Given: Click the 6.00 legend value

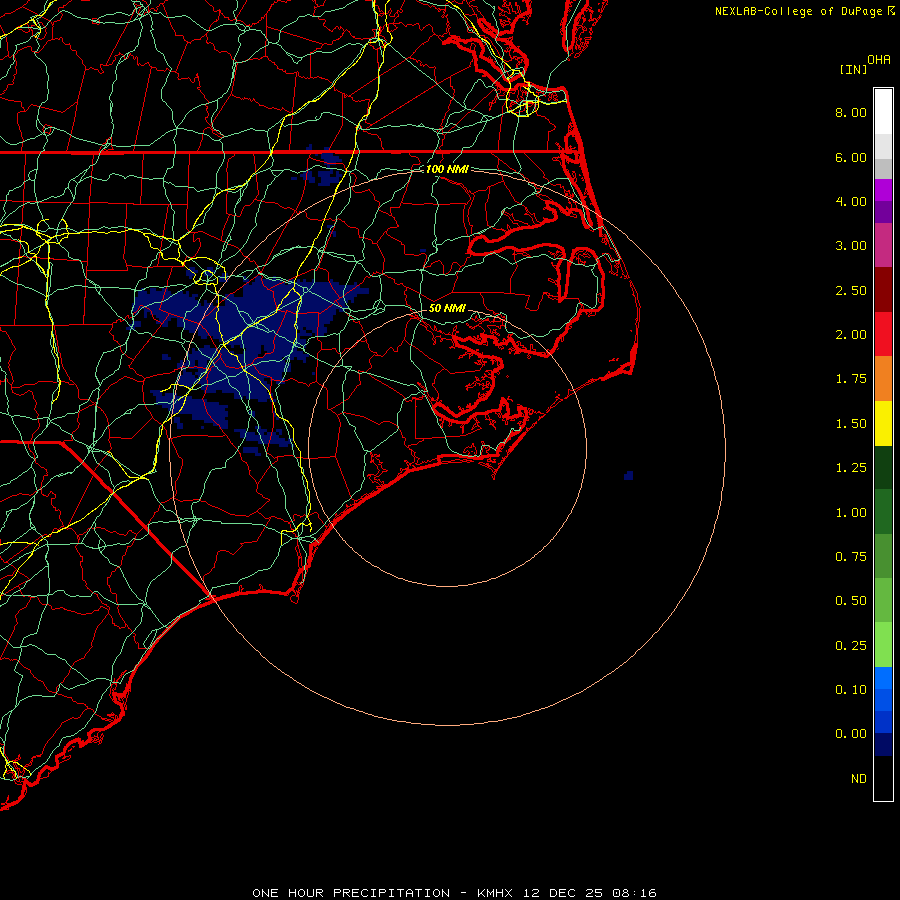Looking at the screenshot, I should [851, 157].
